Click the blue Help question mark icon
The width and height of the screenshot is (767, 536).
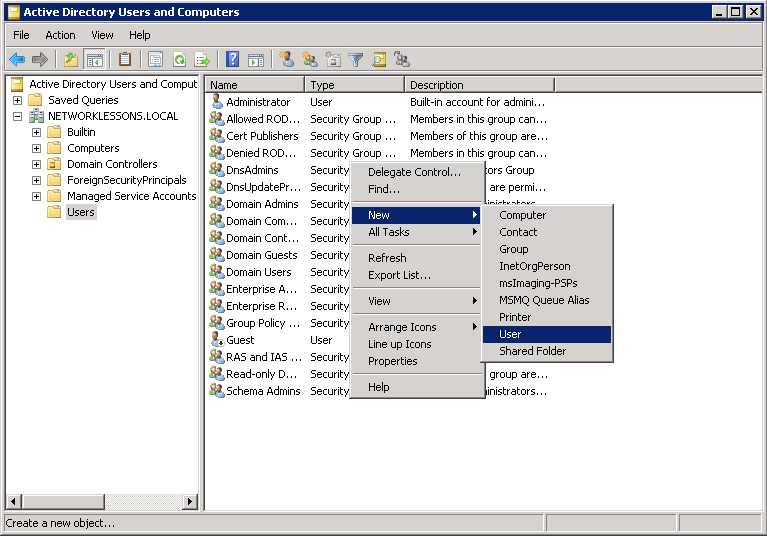232,60
